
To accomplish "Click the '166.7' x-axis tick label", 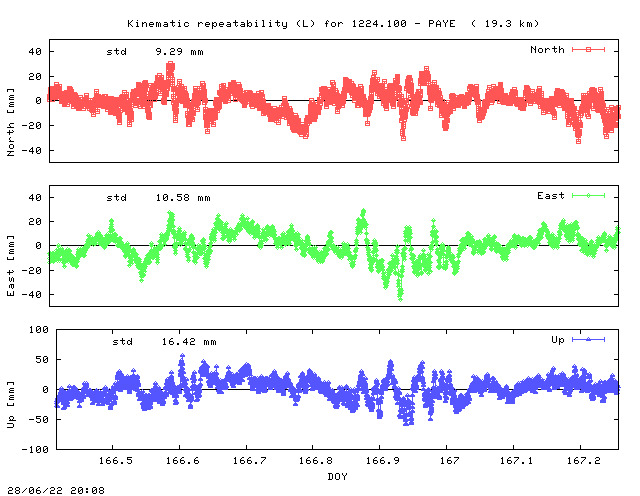I will (249, 460).
